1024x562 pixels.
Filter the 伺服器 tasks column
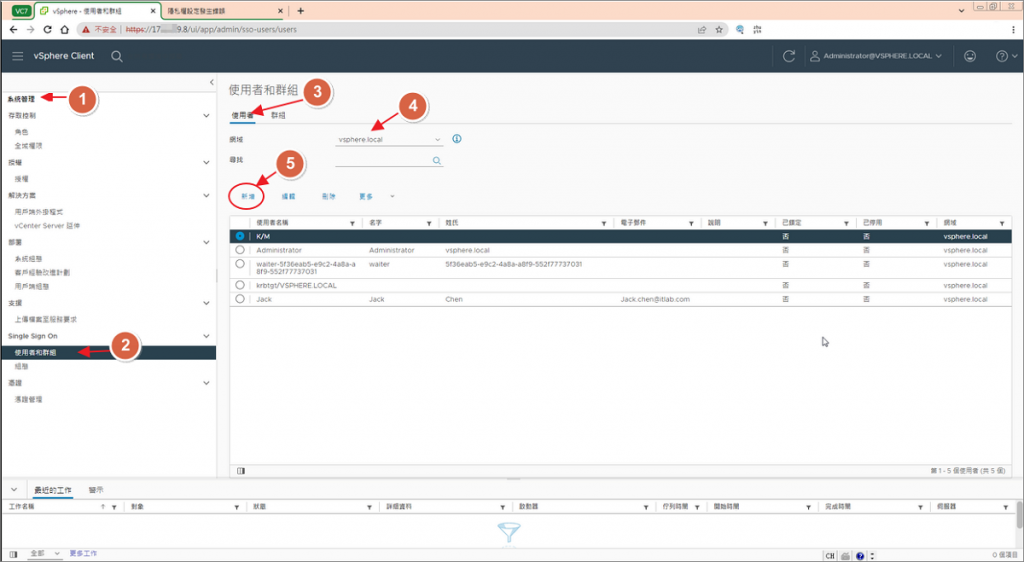(x=1006, y=507)
